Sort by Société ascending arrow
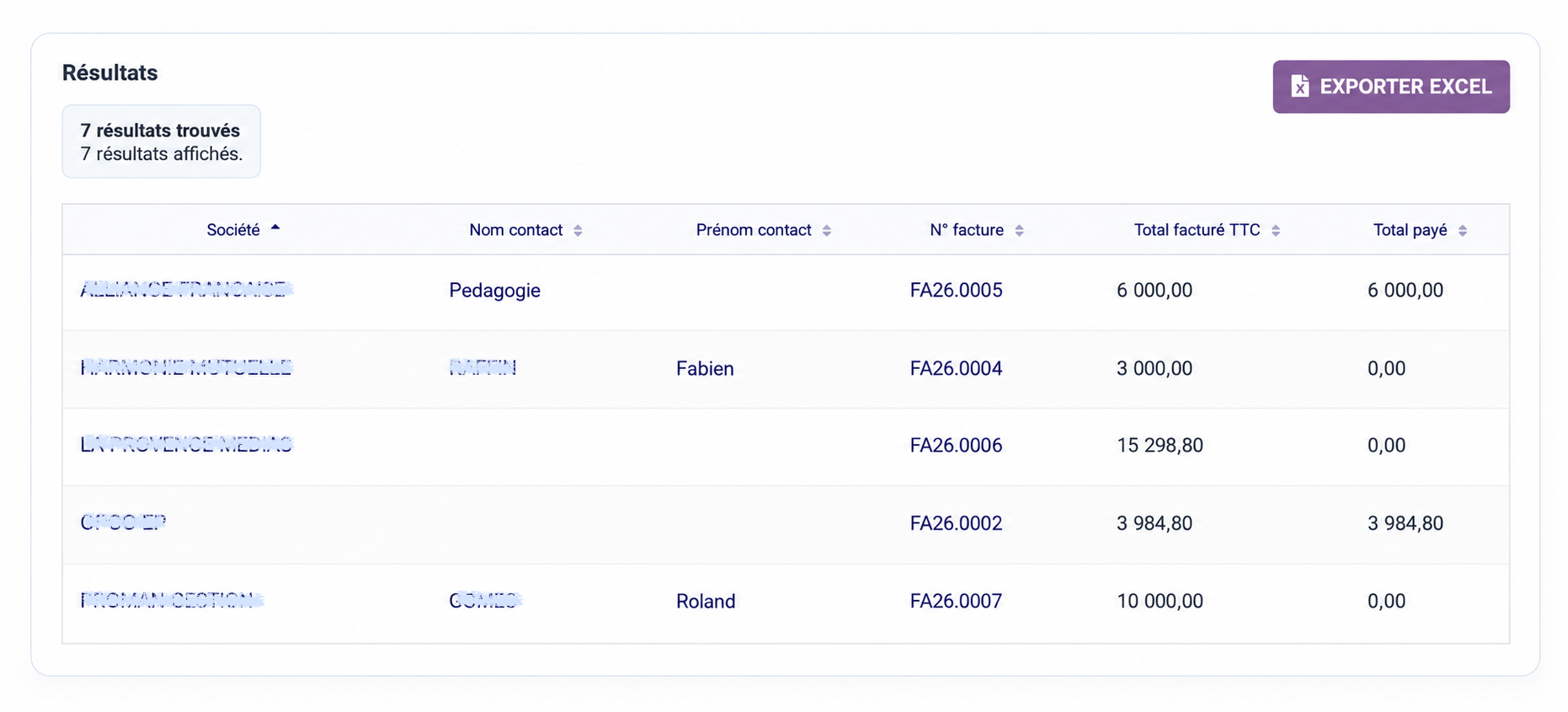1568x712 pixels. pyautogui.click(x=275, y=228)
